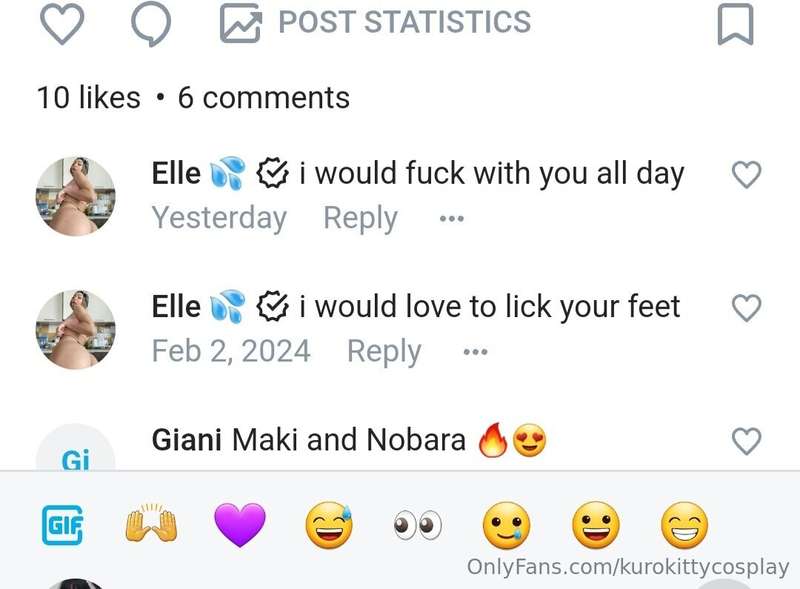The width and height of the screenshot is (800, 589).
Task: Bookmark this post
Action: [735, 23]
